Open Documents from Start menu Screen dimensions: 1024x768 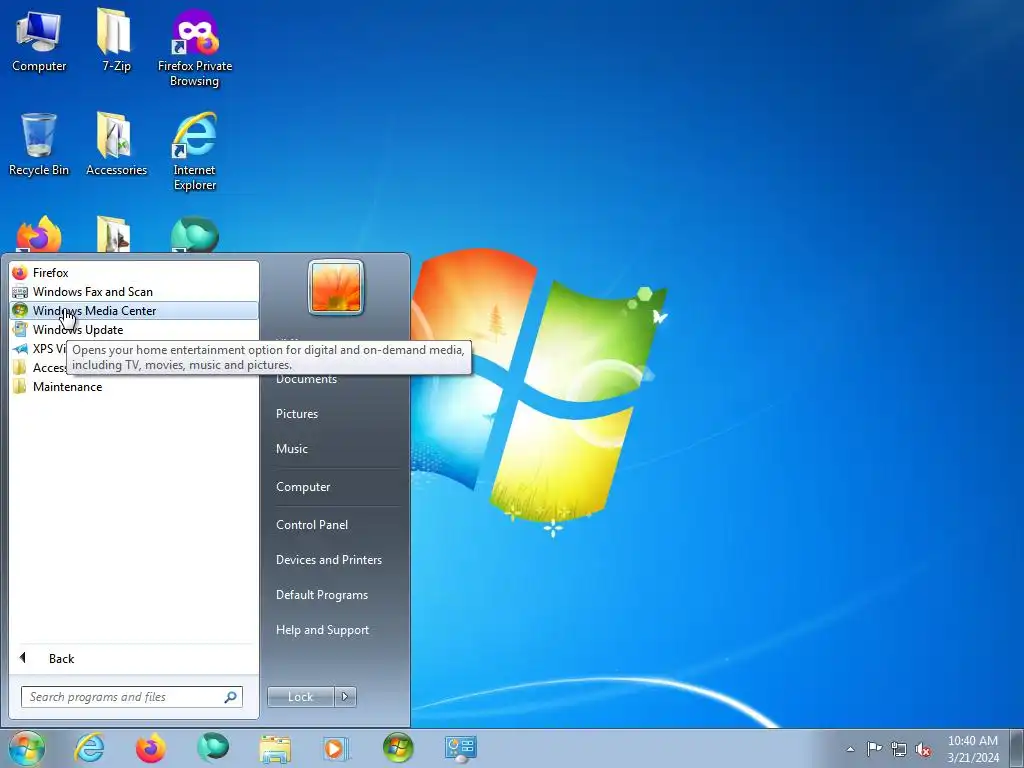(x=306, y=379)
